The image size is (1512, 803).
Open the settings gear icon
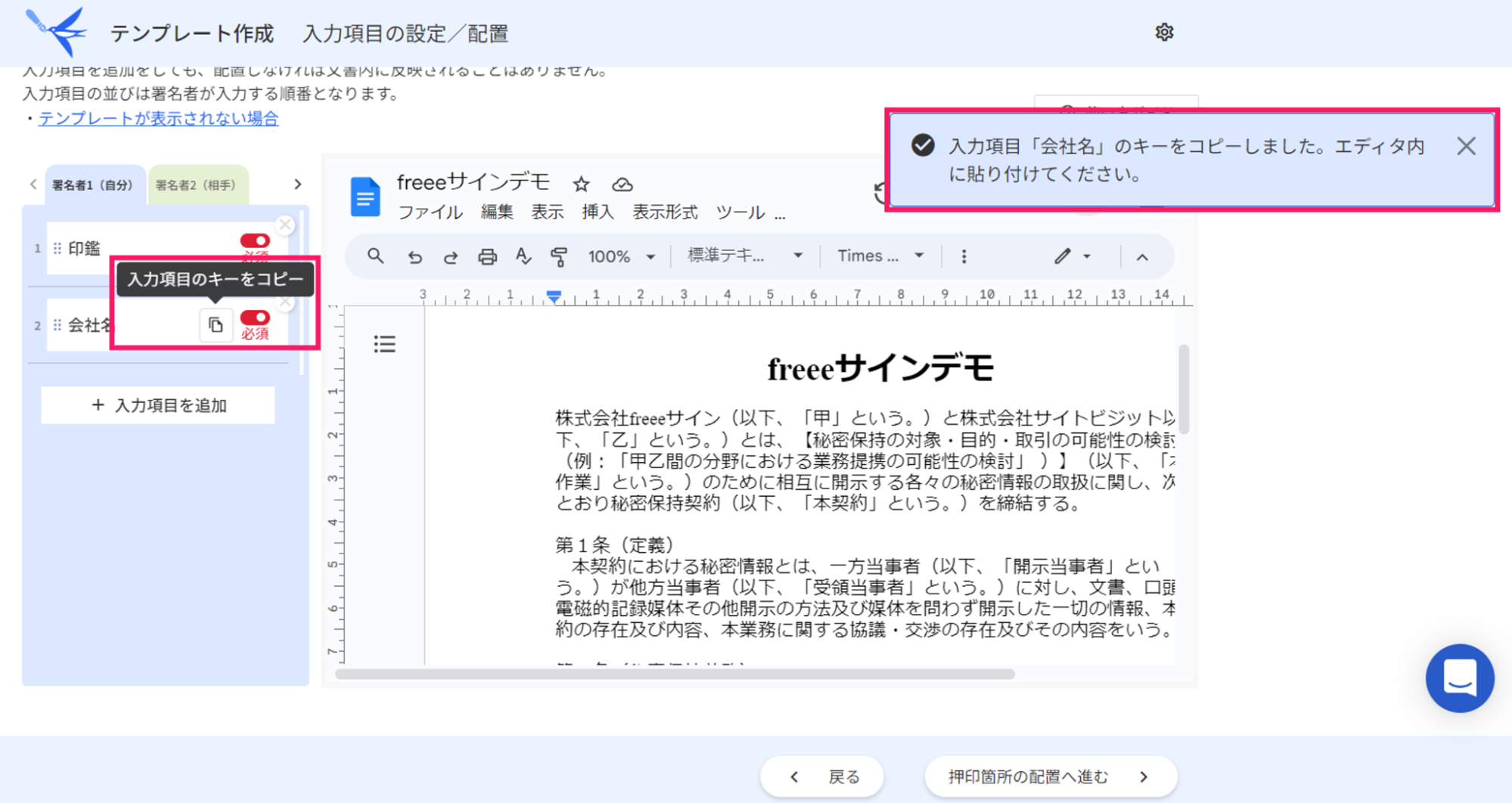point(1163,33)
